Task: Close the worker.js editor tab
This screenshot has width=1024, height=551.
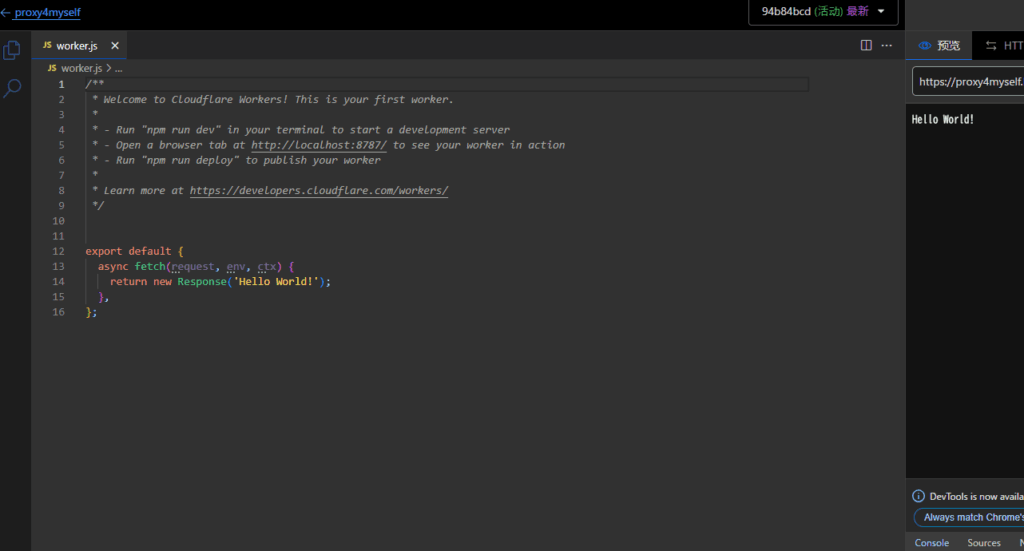Action: point(115,46)
